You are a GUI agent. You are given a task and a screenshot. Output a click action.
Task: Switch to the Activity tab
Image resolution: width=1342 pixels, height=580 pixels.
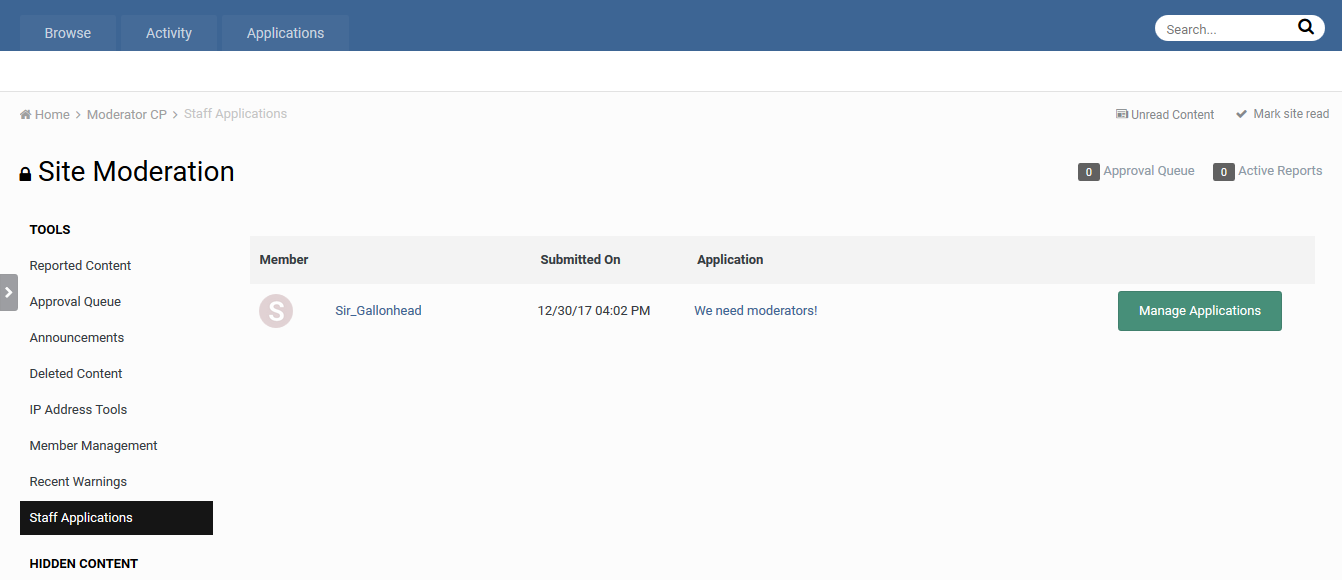pos(168,32)
